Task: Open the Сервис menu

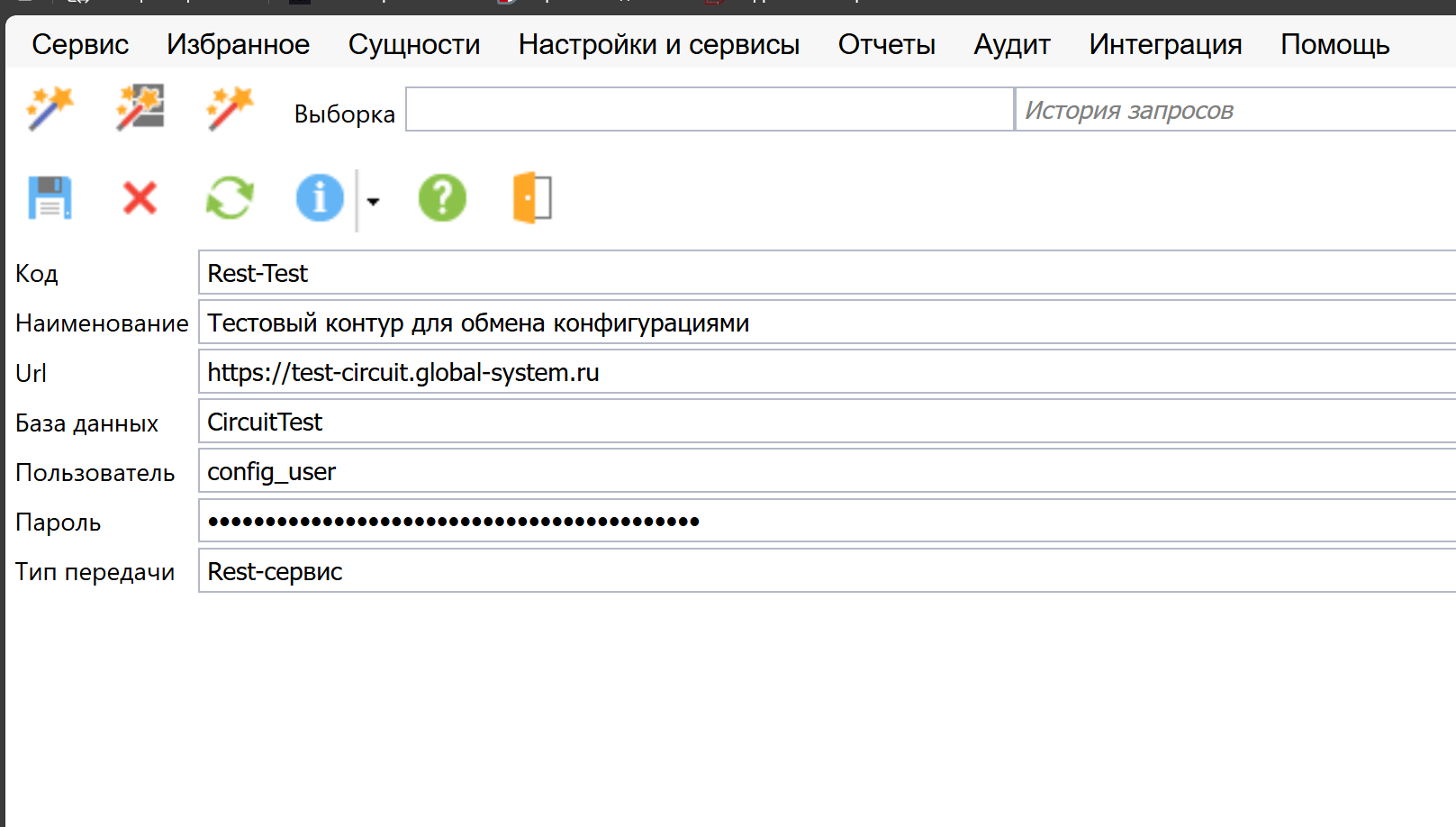Action: pyautogui.click(x=80, y=44)
